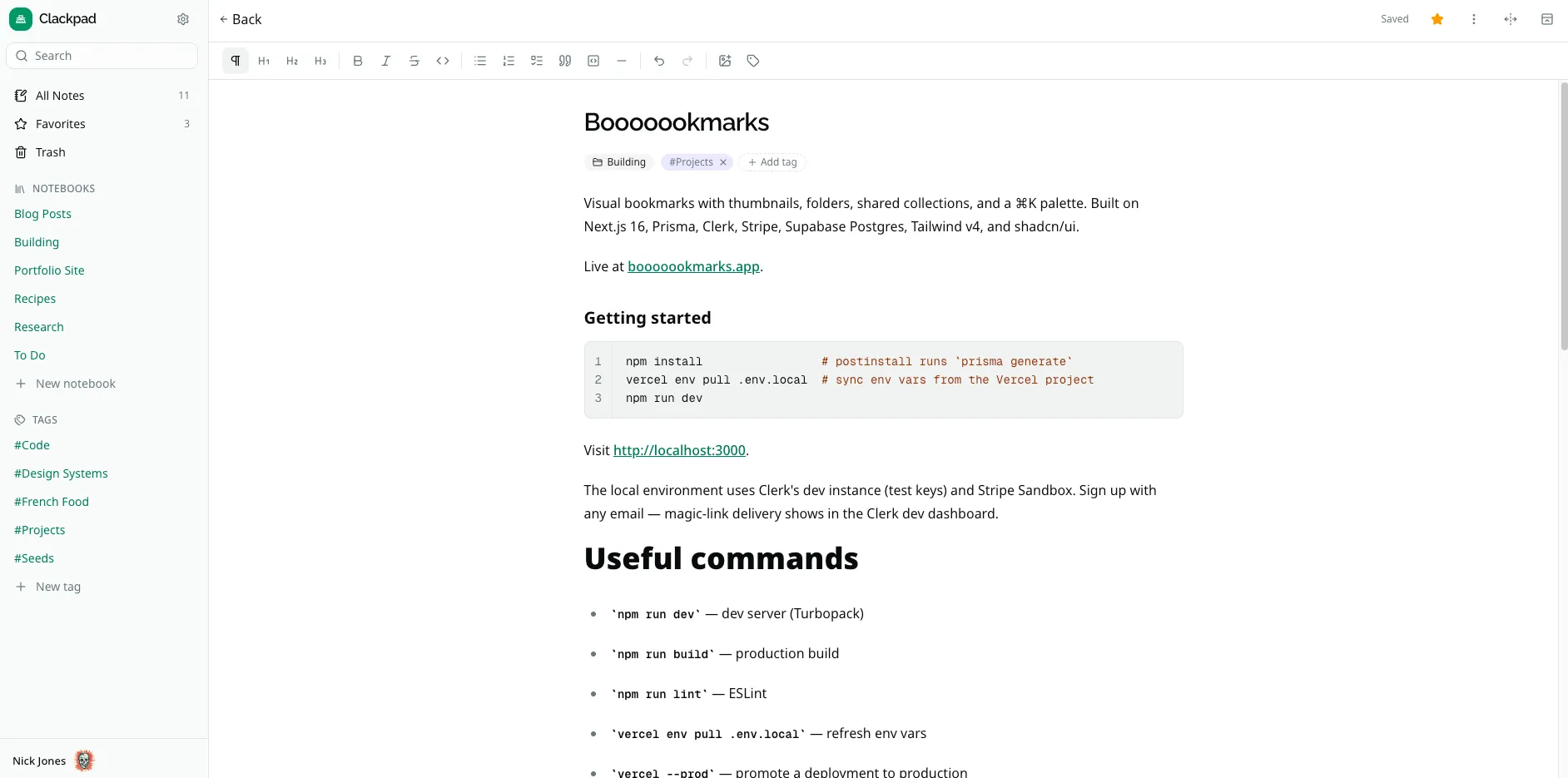Click the tag icon in the editor toolbar
This screenshot has height=778, width=1568.
[x=753, y=61]
